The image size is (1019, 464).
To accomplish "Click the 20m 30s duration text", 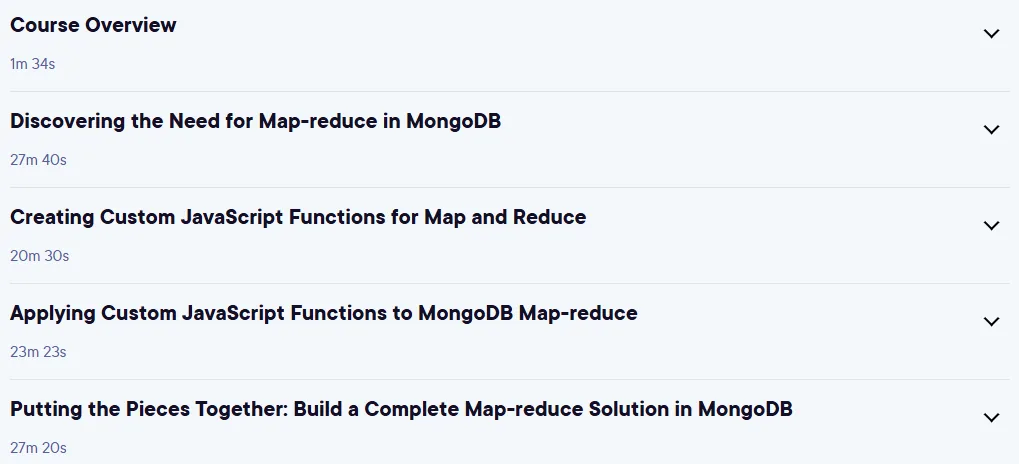I will click(x=40, y=256).
